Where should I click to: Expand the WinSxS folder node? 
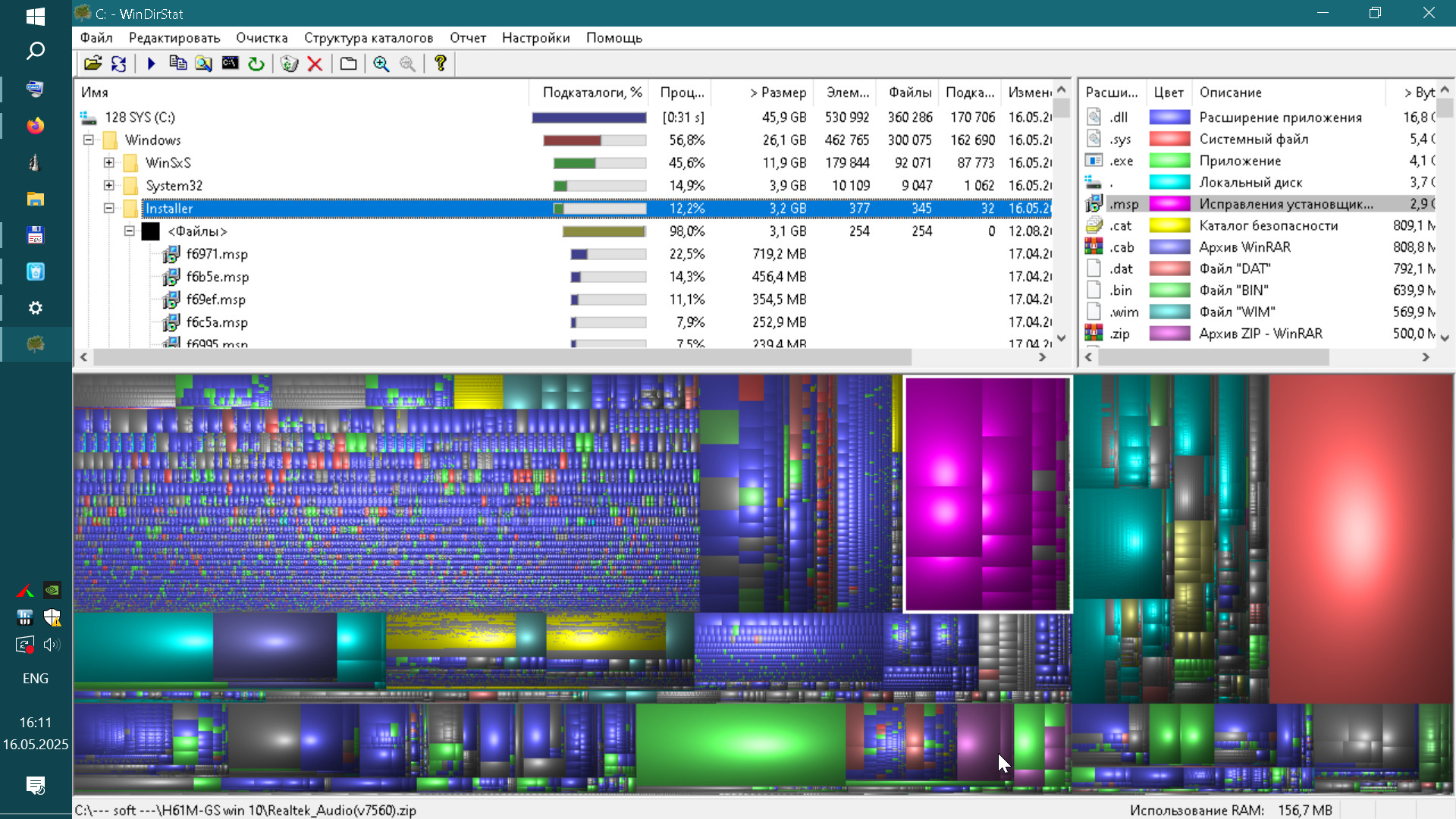point(109,163)
